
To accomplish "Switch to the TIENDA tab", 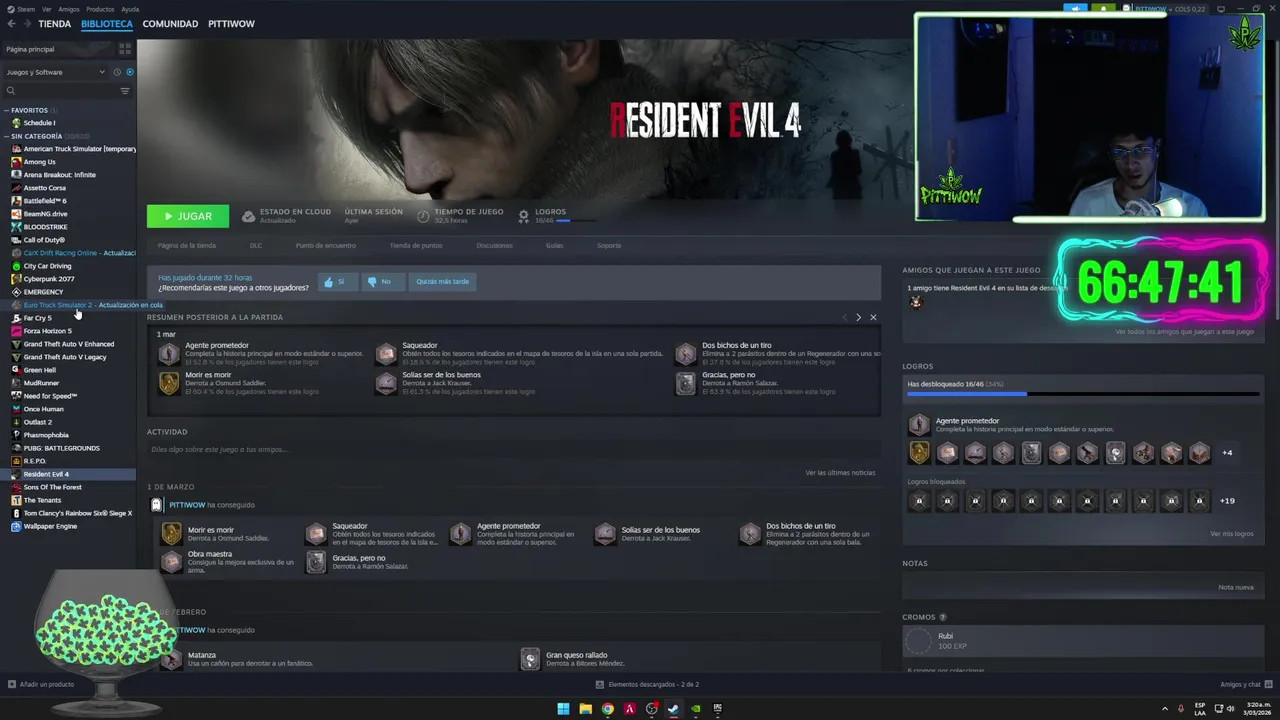I will 54,24.
